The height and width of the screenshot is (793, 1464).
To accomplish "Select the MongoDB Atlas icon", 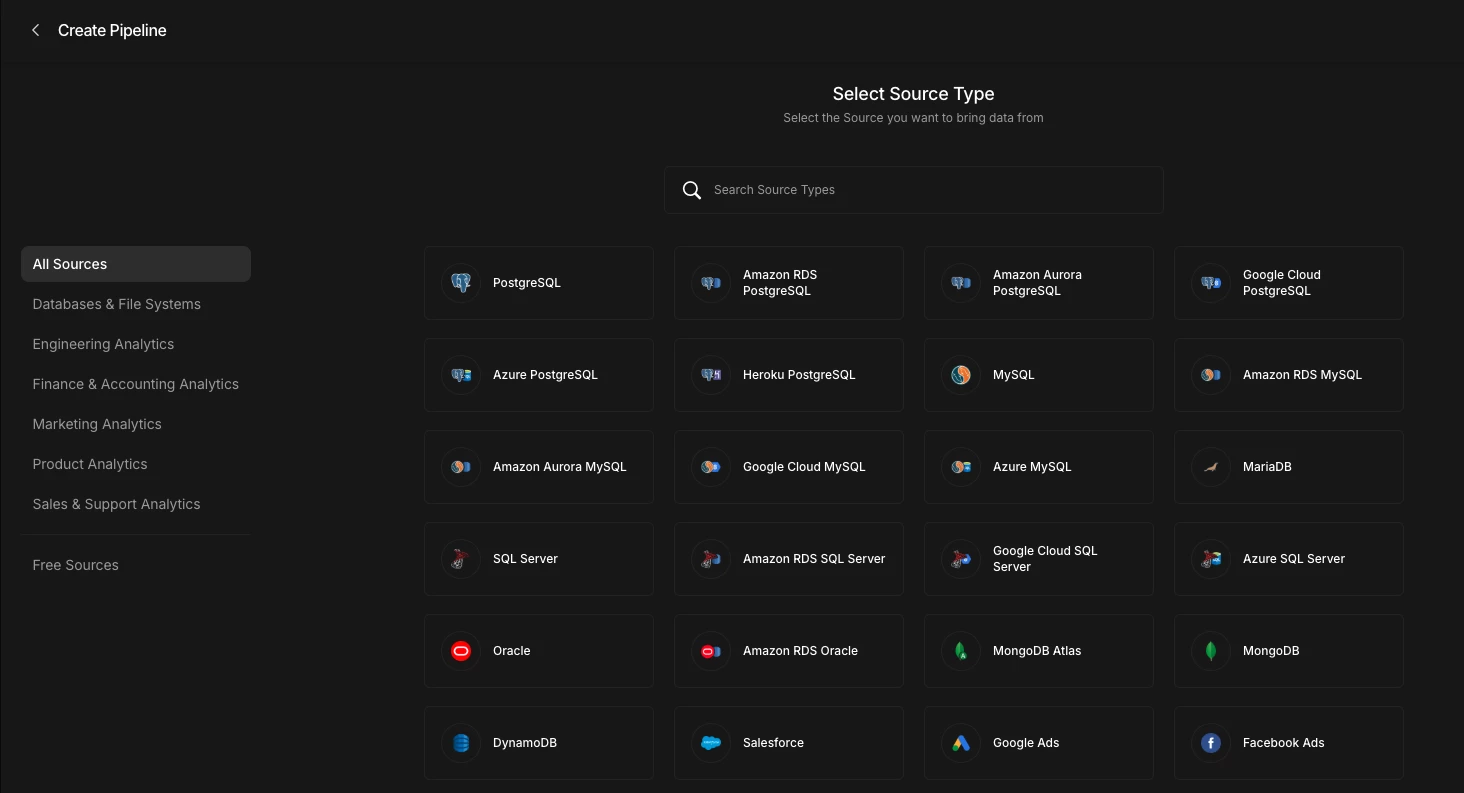I will [x=961, y=651].
